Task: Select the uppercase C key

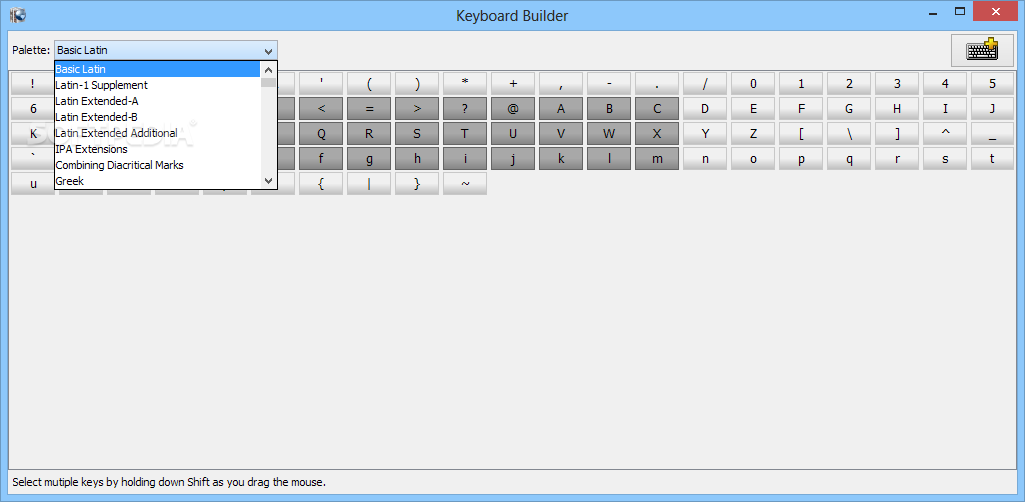Action: (x=657, y=109)
